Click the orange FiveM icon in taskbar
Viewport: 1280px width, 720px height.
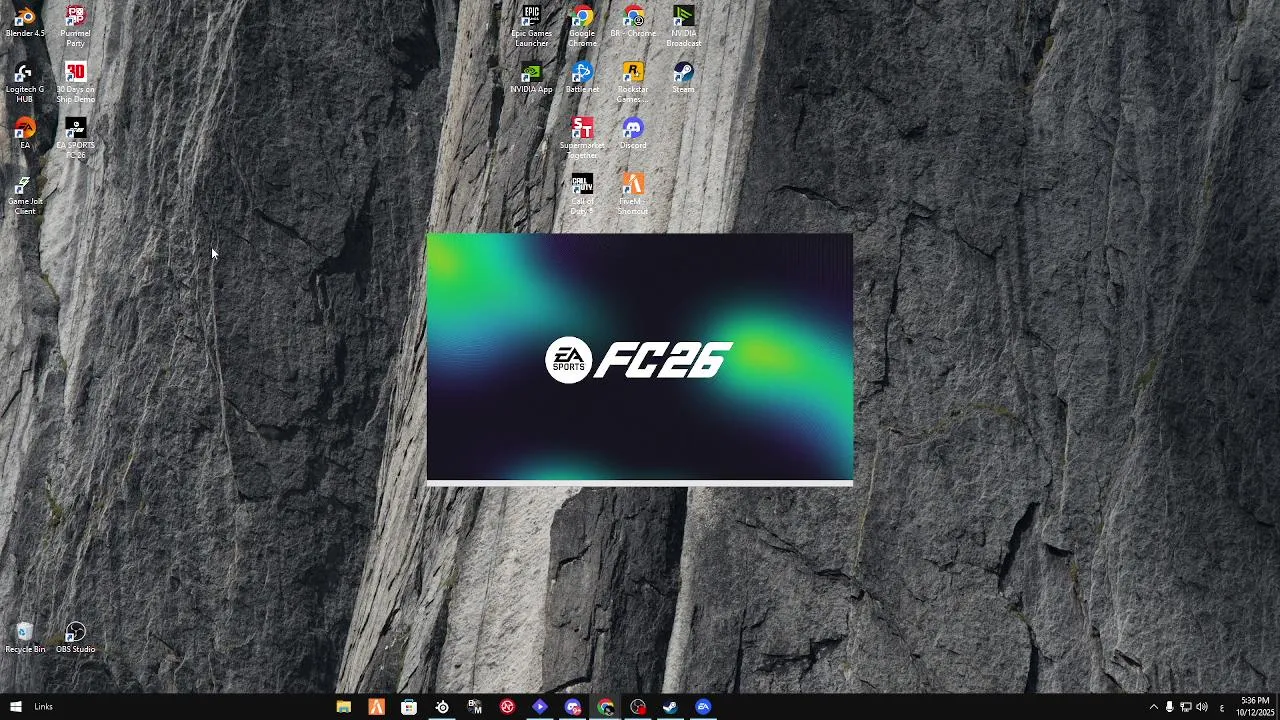[x=376, y=707]
